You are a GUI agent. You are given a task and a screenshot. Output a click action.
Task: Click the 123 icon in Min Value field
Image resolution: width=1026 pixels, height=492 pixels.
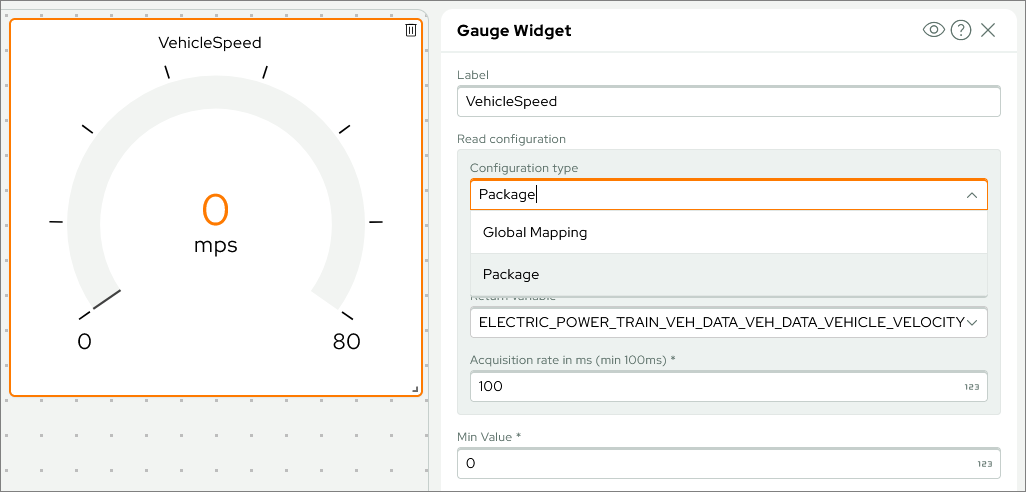[984, 464]
